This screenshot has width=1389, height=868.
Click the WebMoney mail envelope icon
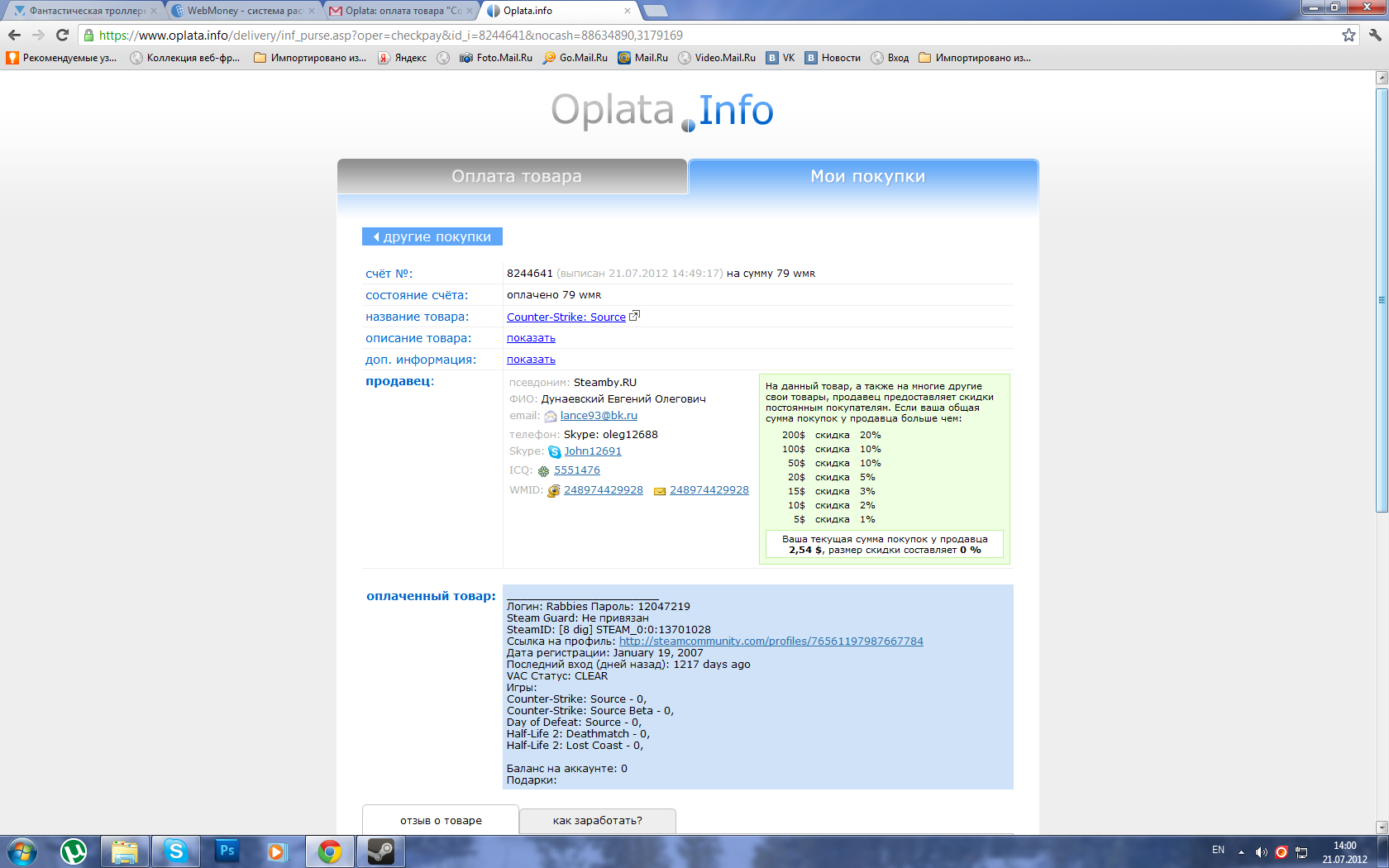(660, 491)
